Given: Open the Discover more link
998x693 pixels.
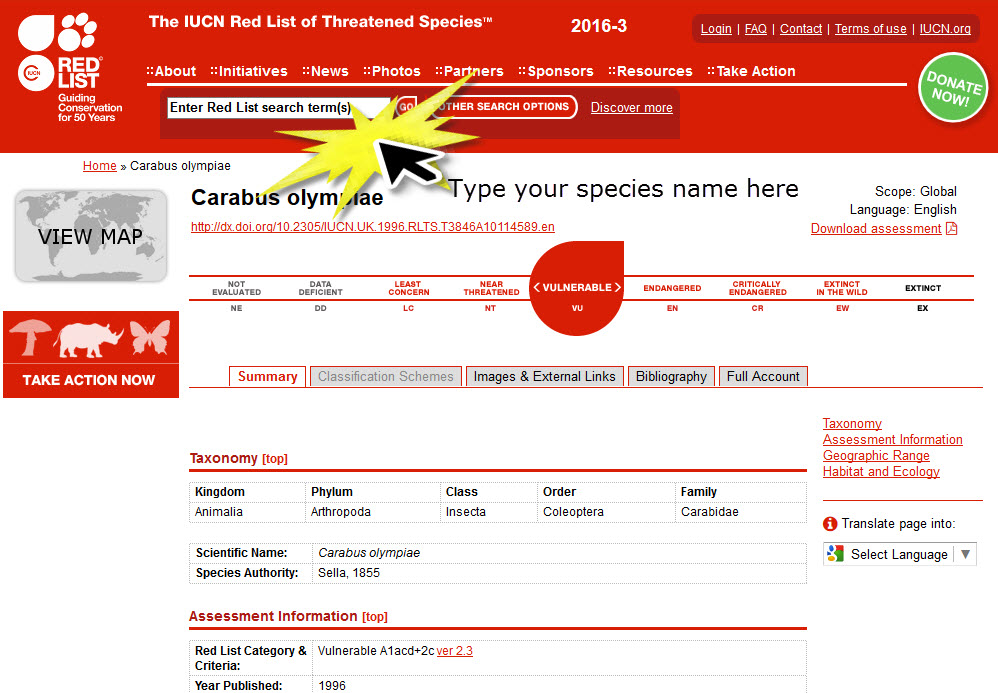Looking at the screenshot, I should pos(631,108).
